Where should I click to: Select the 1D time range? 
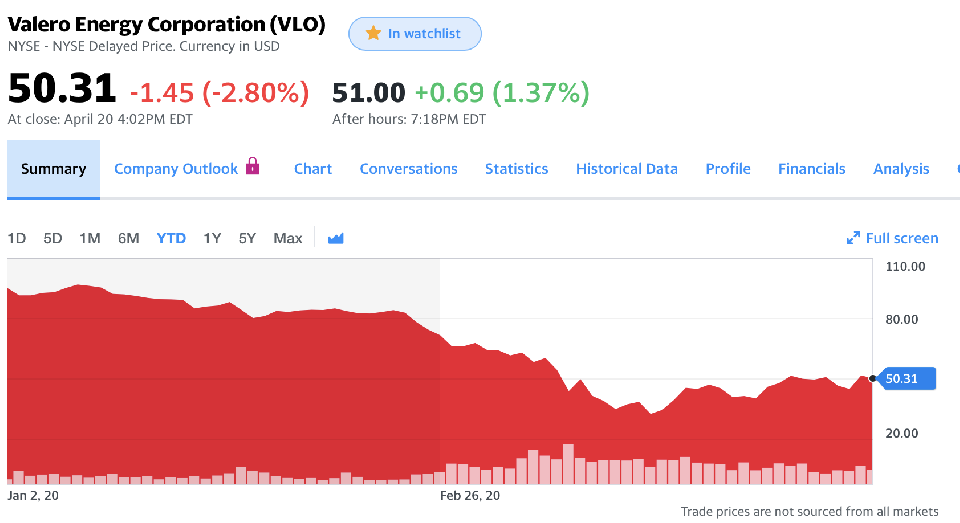(x=17, y=238)
